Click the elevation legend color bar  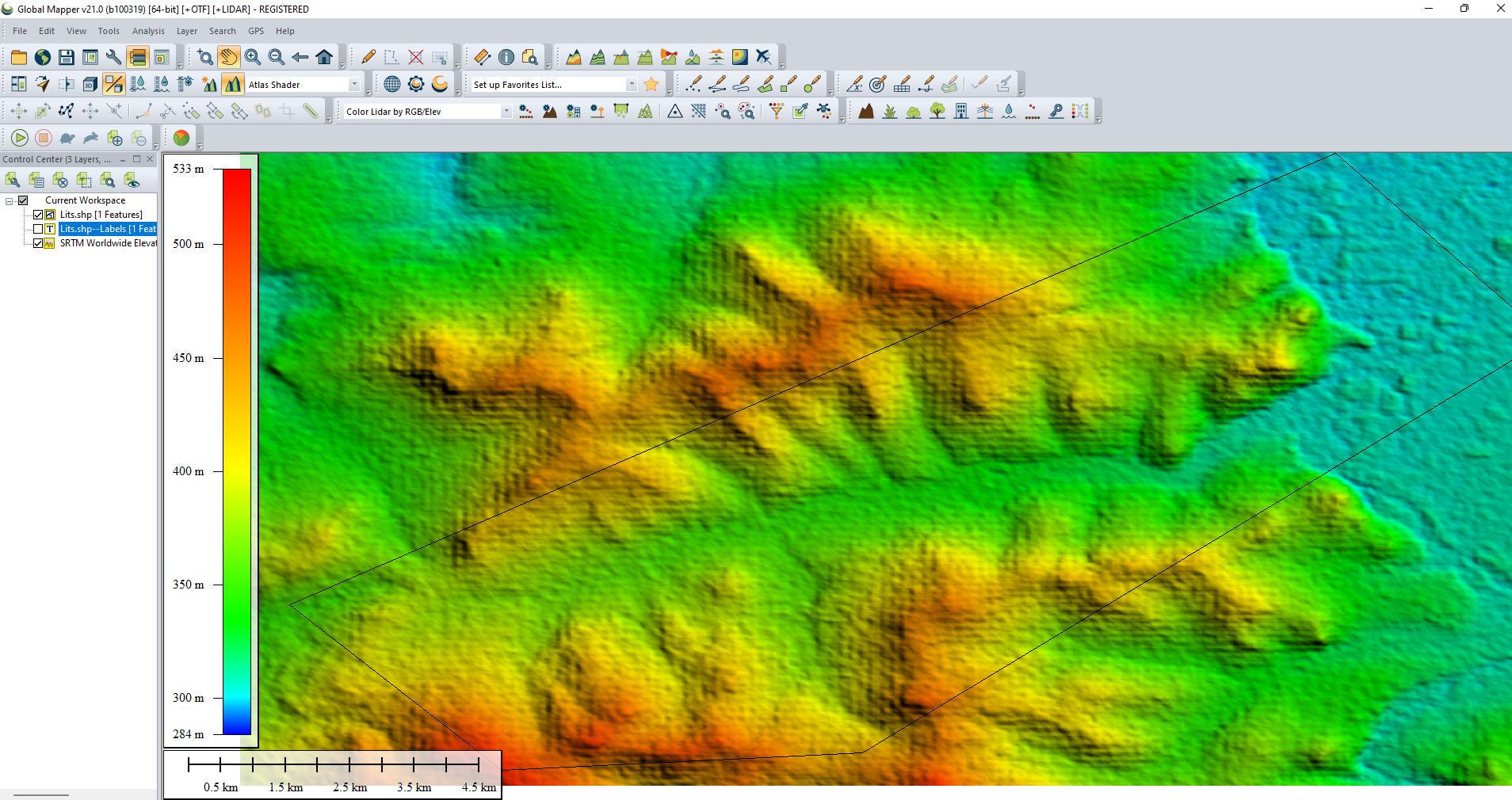tap(237, 451)
